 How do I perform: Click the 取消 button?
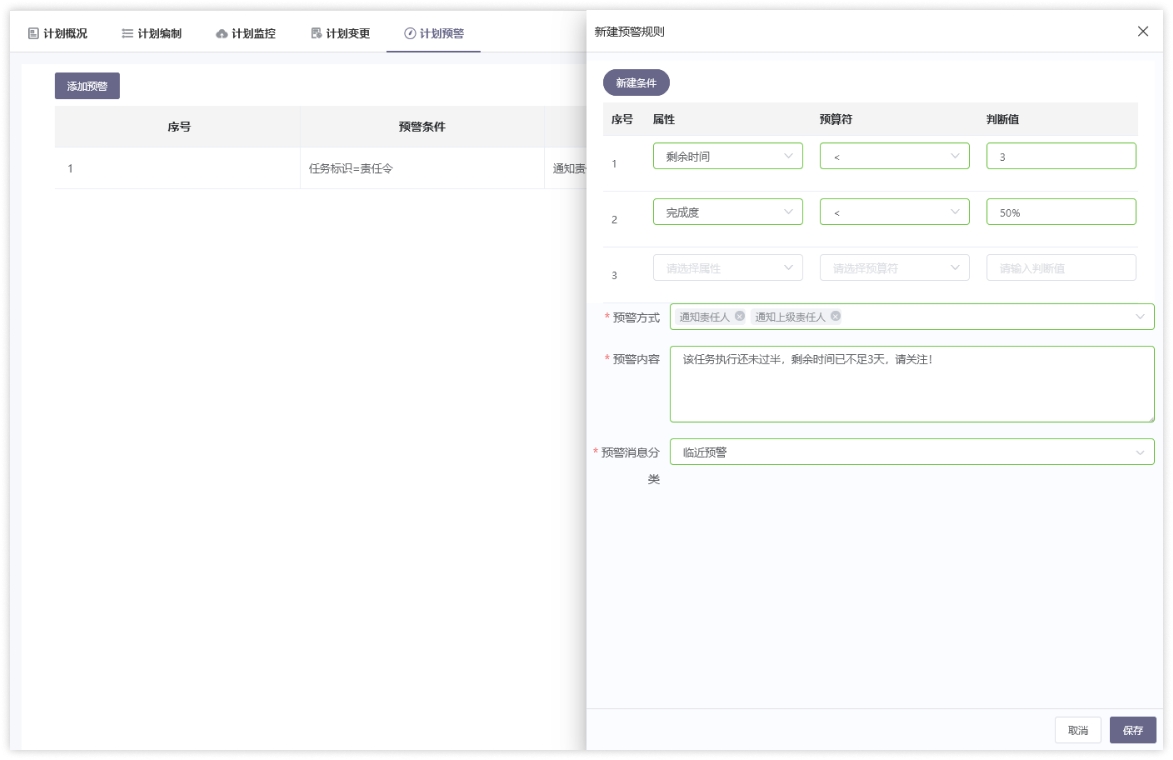click(1078, 730)
